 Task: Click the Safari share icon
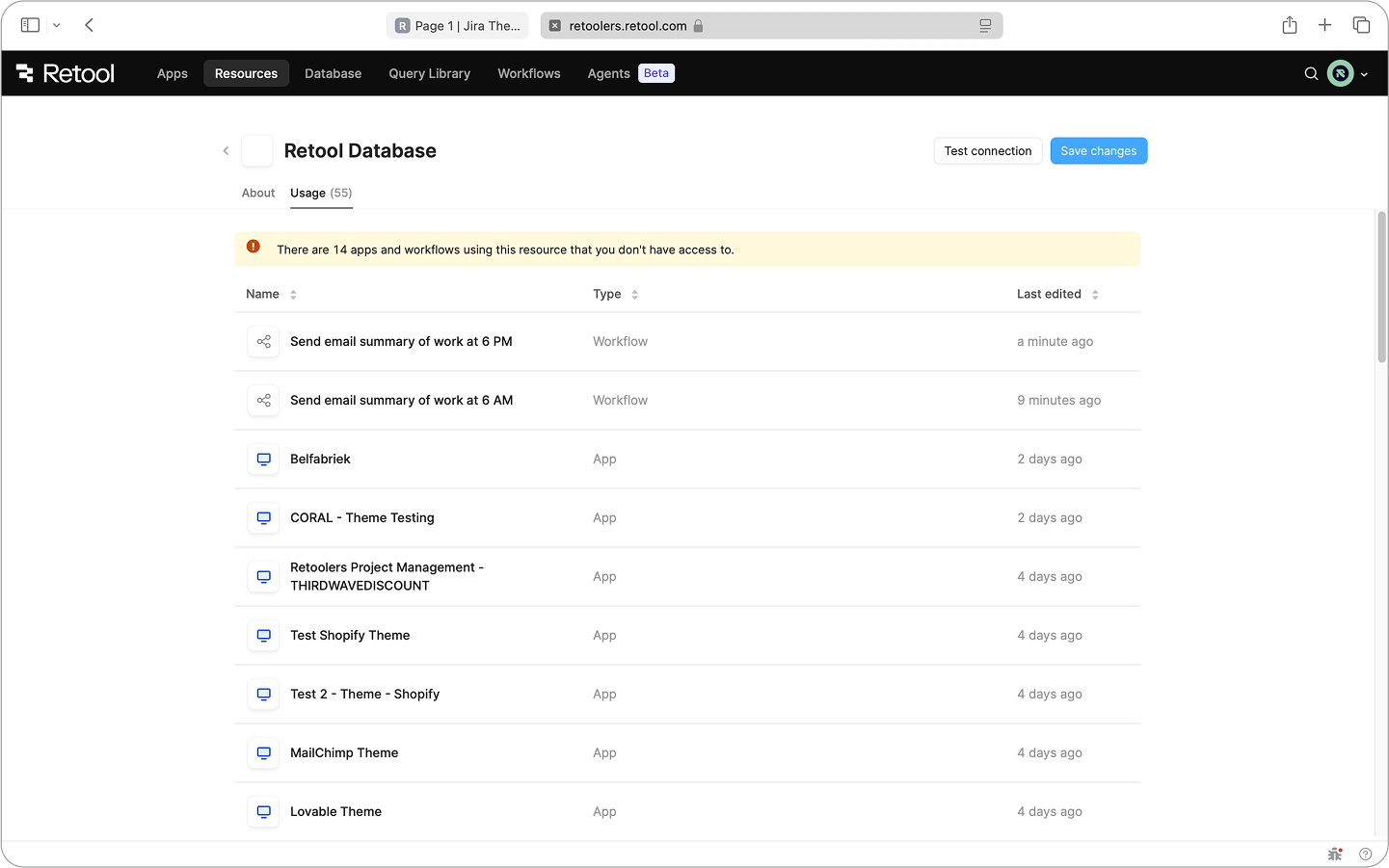[1290, 25]
